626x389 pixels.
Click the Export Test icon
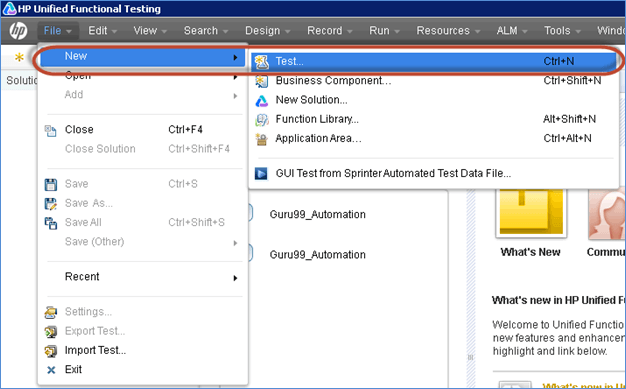[x=51, y=331]
